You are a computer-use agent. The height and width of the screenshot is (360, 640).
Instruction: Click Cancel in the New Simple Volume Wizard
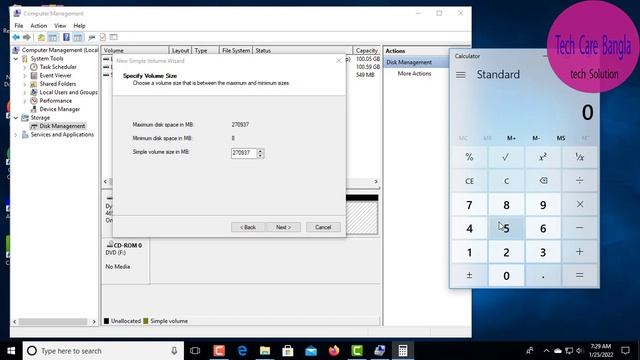[323, 227]
